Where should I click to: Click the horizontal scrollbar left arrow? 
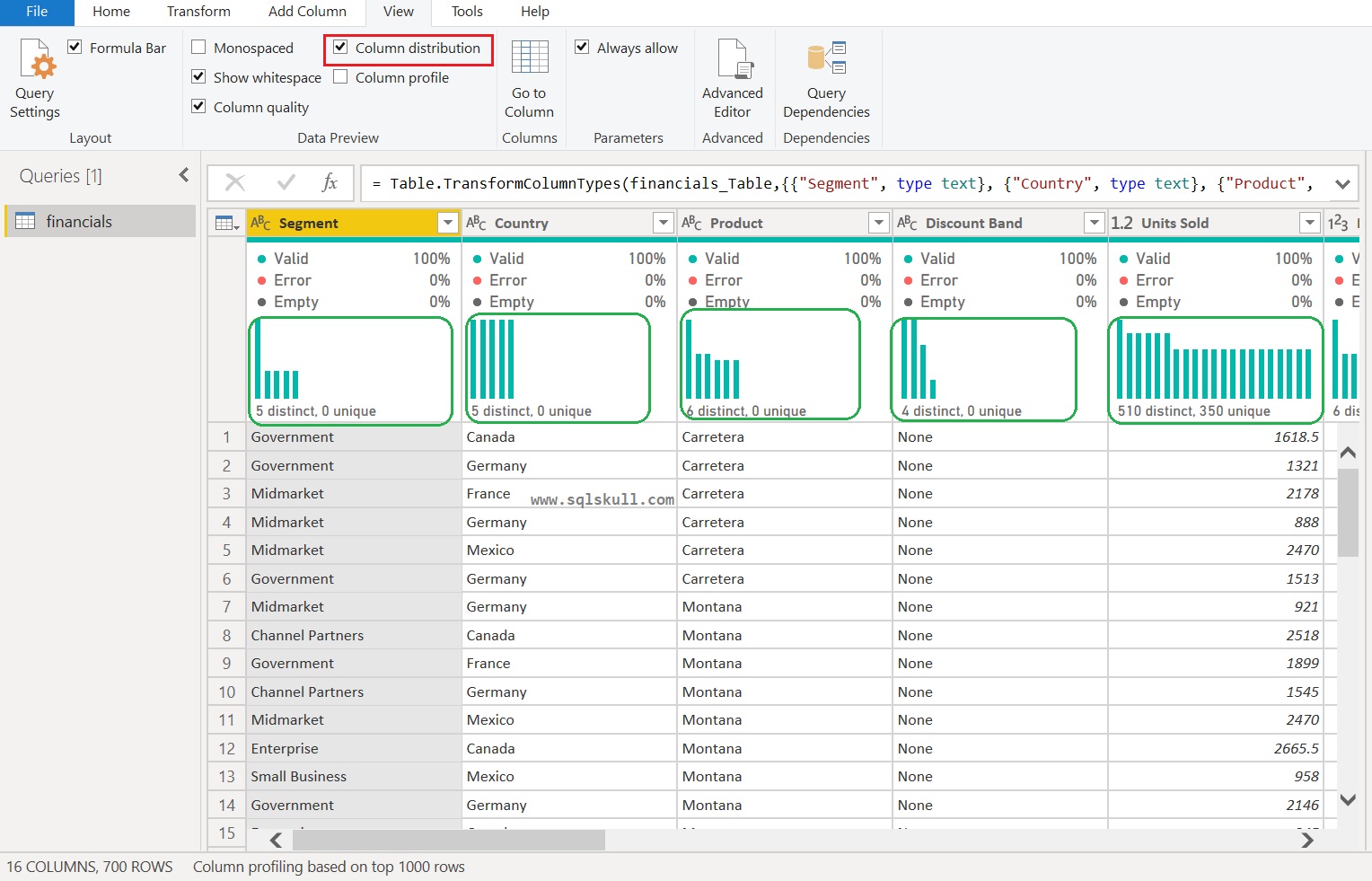(x=276, y=840)
